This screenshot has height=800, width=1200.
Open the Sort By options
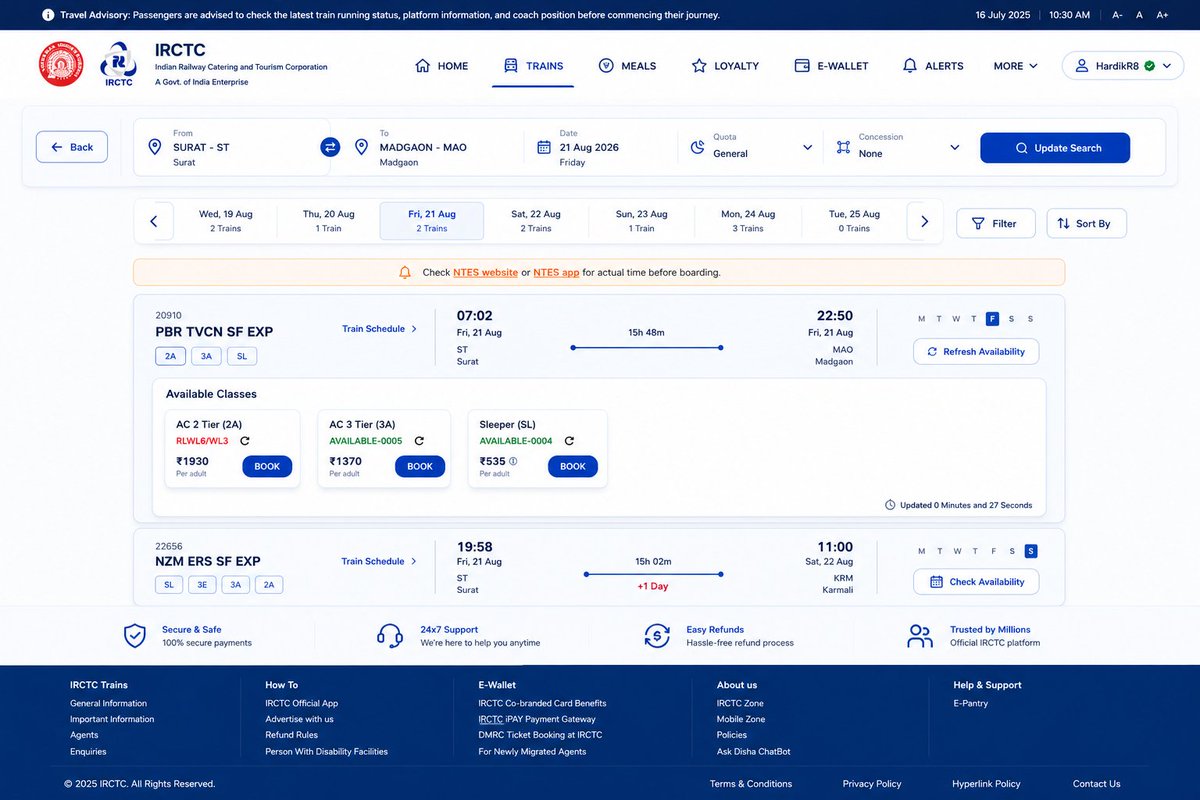[1086, 223]
